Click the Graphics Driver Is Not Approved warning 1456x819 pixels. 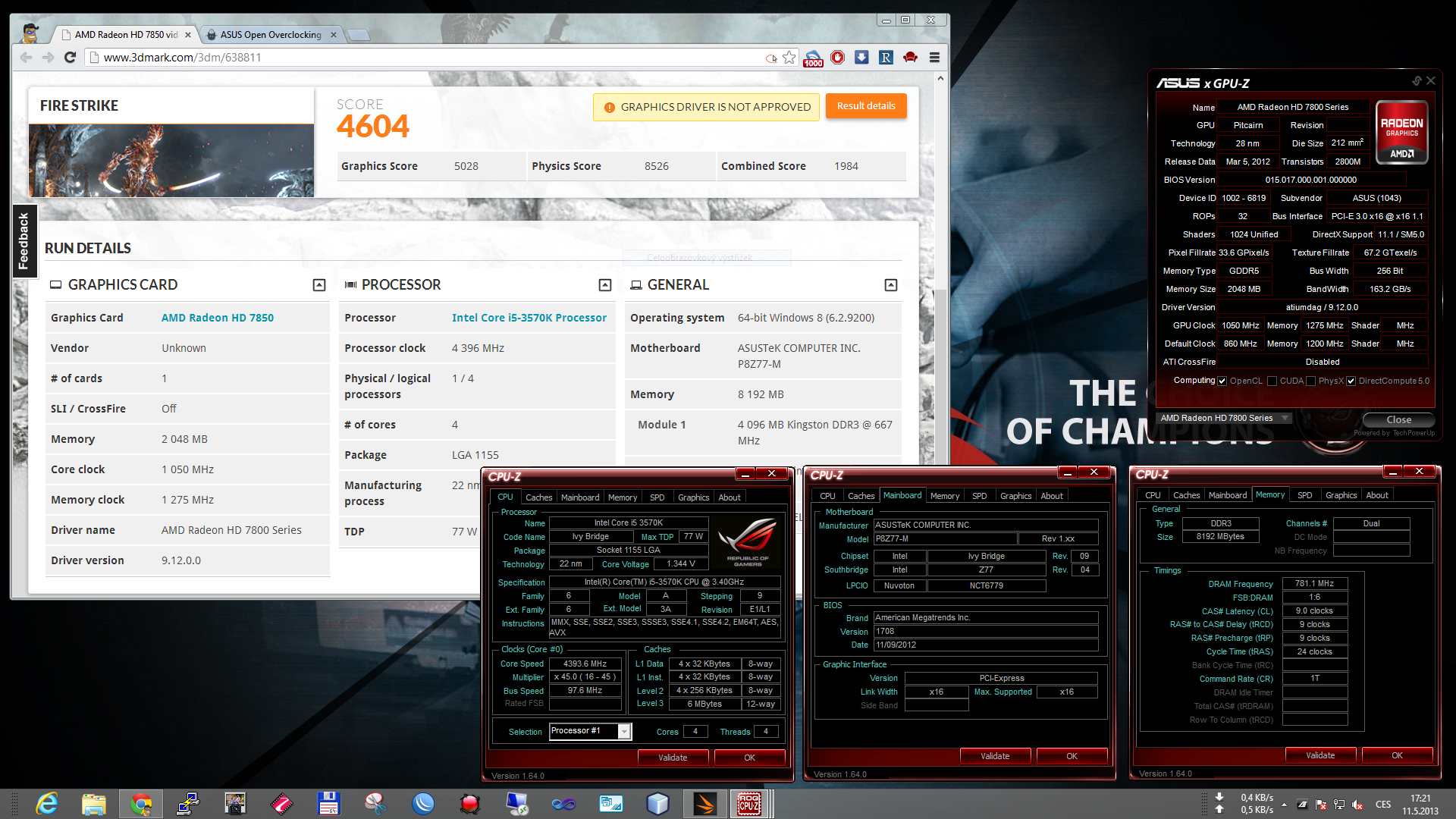tap(707, 107)
